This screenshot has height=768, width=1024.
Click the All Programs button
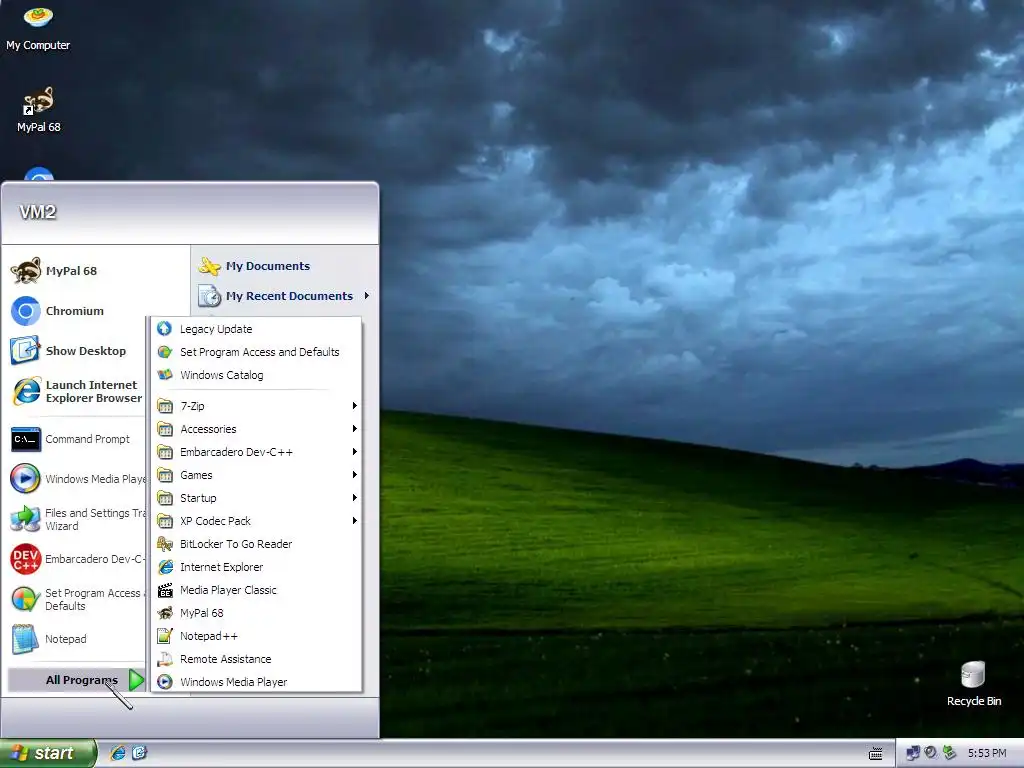pos(76,680)
